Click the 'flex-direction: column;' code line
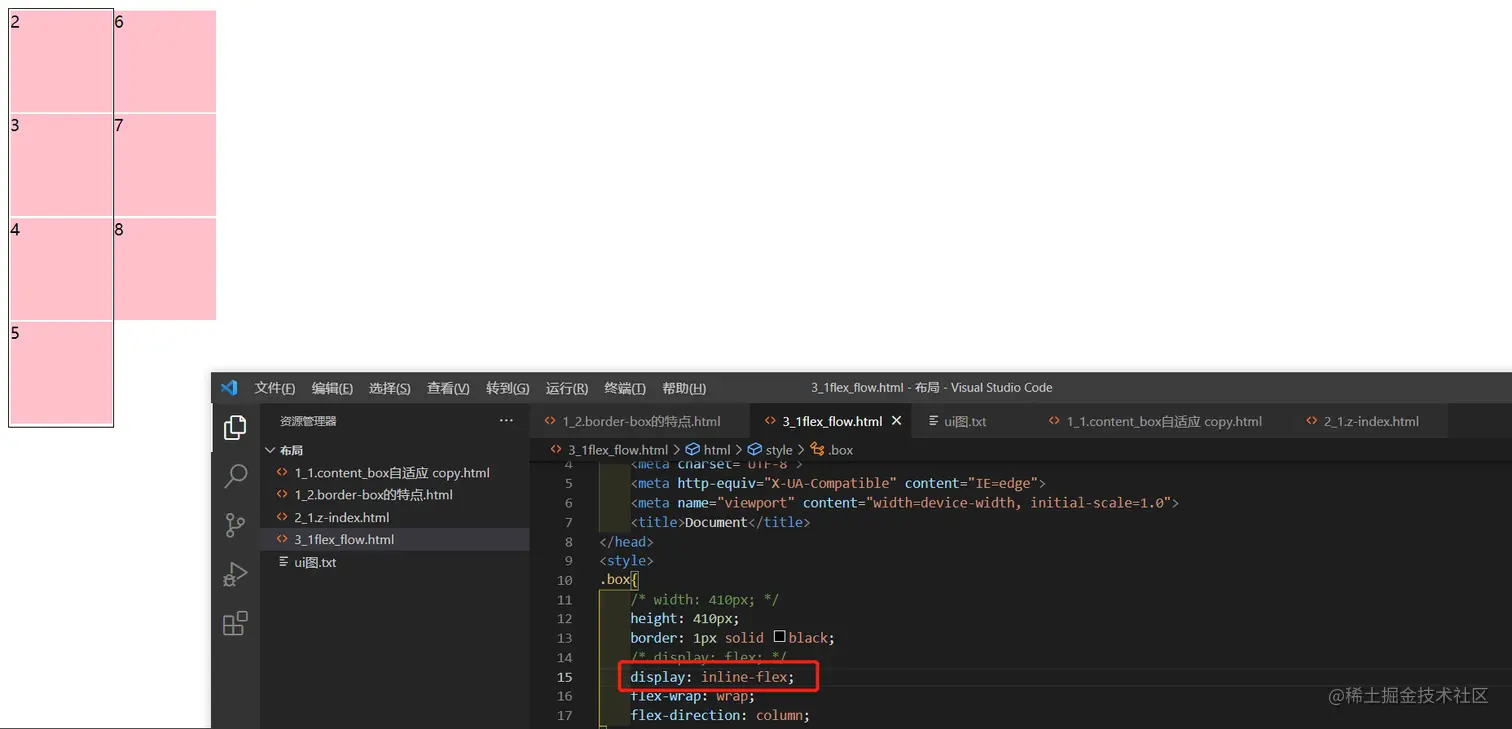The height and width of the screenshot is (729, 1512). tap(719, 715)
